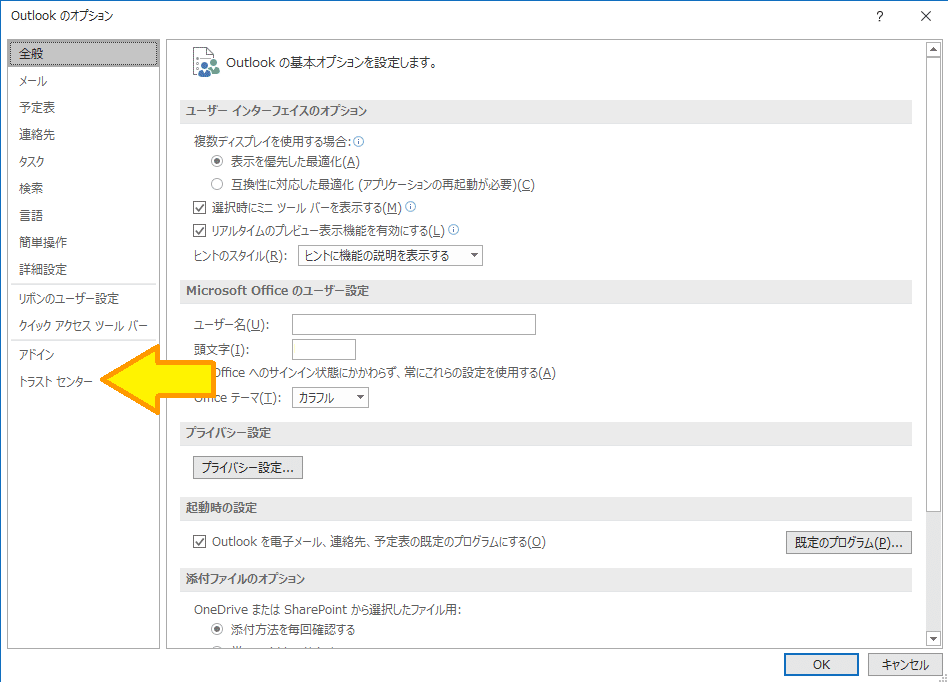Open アドイン category
The height and width of the screenshot is (682, 948).
point(83,354)
